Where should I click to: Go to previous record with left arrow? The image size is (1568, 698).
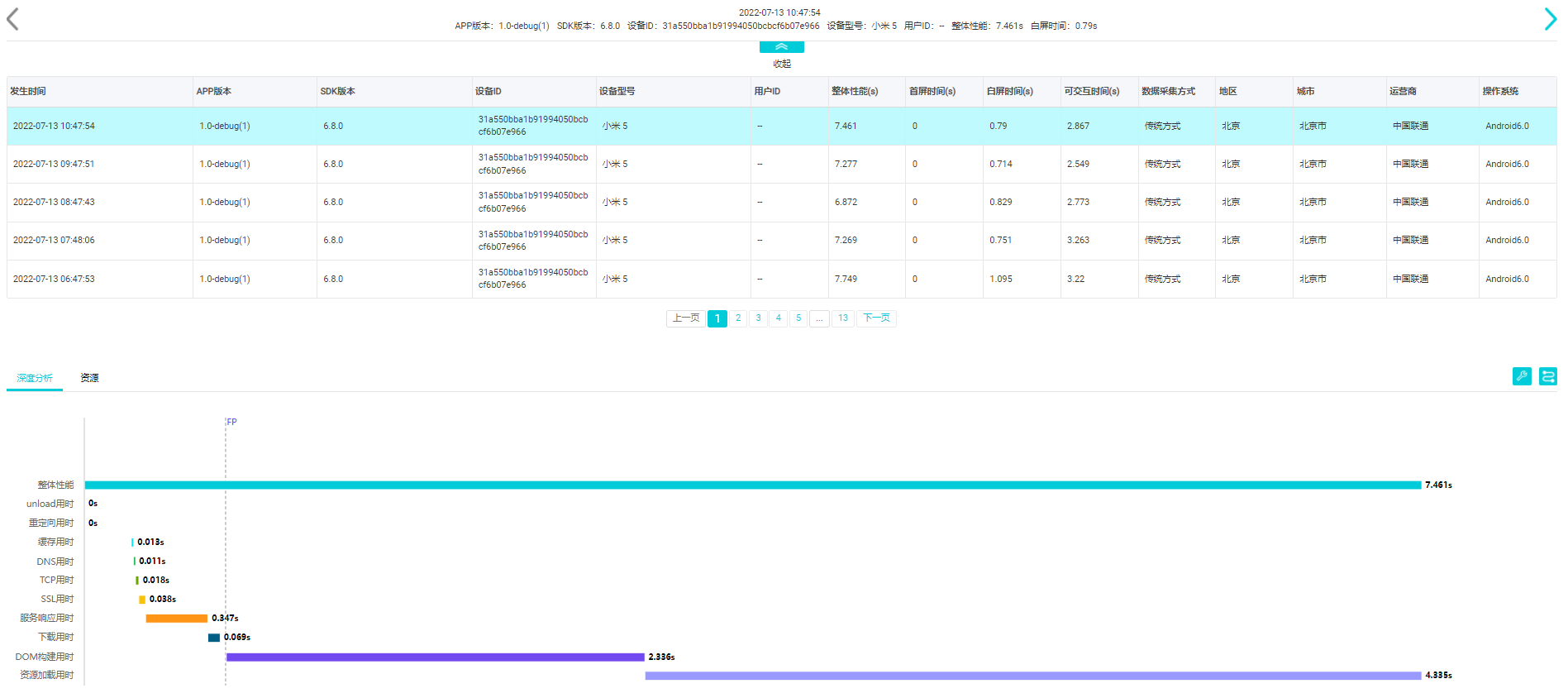[12, 19]
